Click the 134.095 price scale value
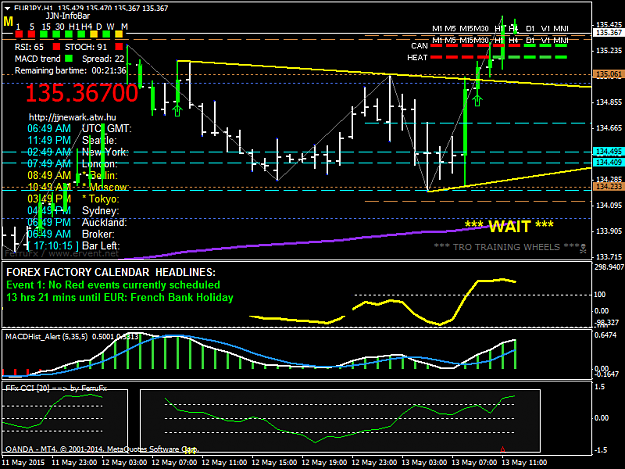 point(609,205)
